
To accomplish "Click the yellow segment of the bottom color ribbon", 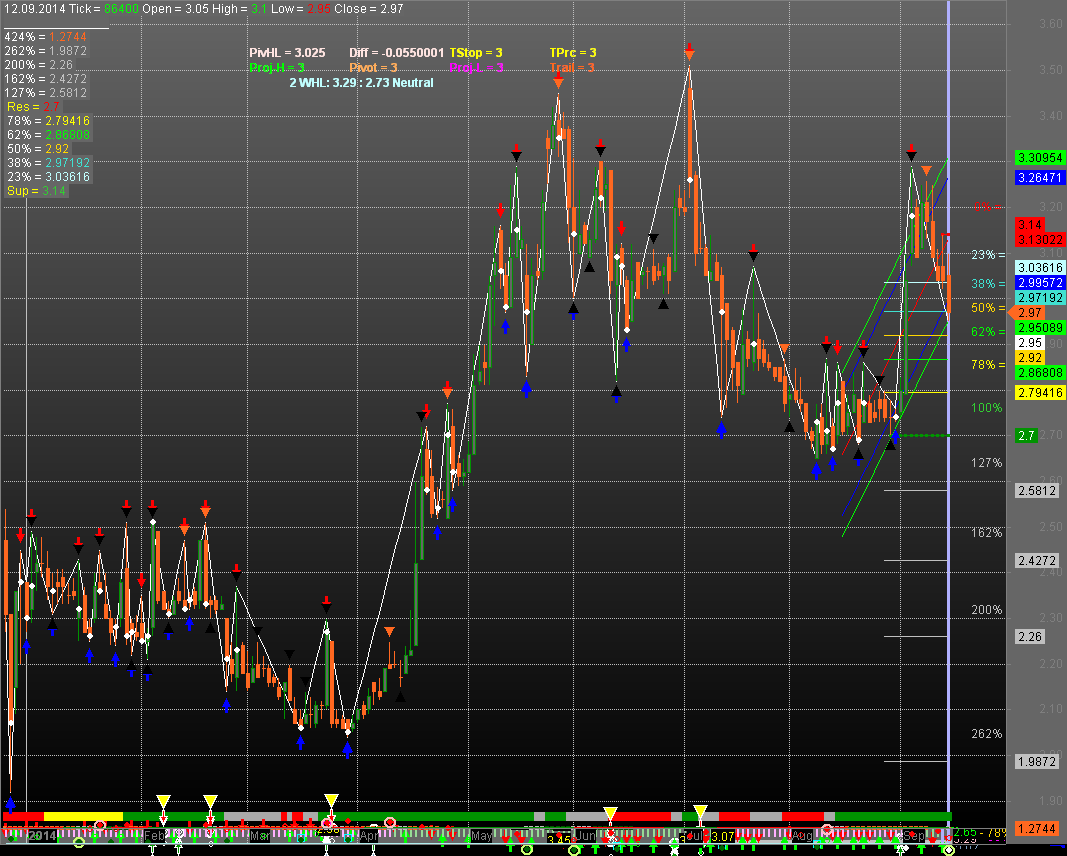I will [x=83, y=817].
